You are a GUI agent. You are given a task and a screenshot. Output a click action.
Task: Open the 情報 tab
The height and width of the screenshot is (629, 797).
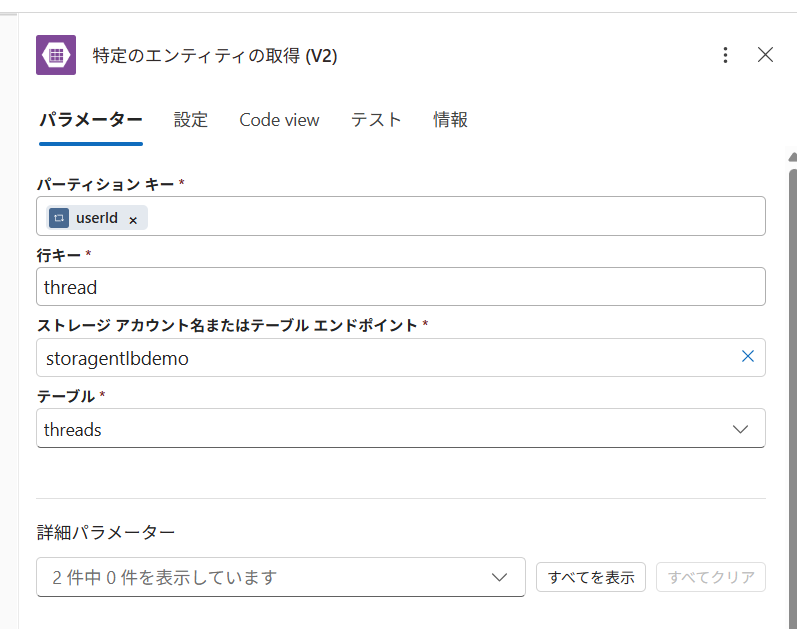(x=450, y=120)
